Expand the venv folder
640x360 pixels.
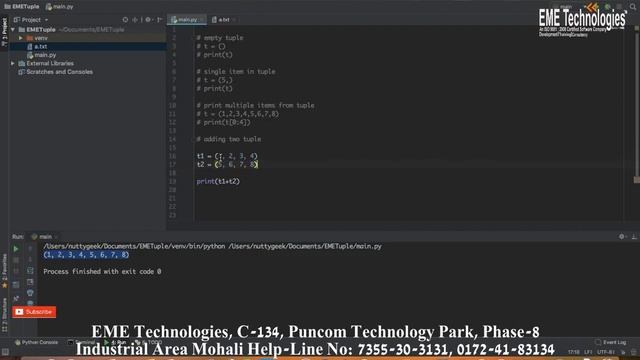point(20,38)
